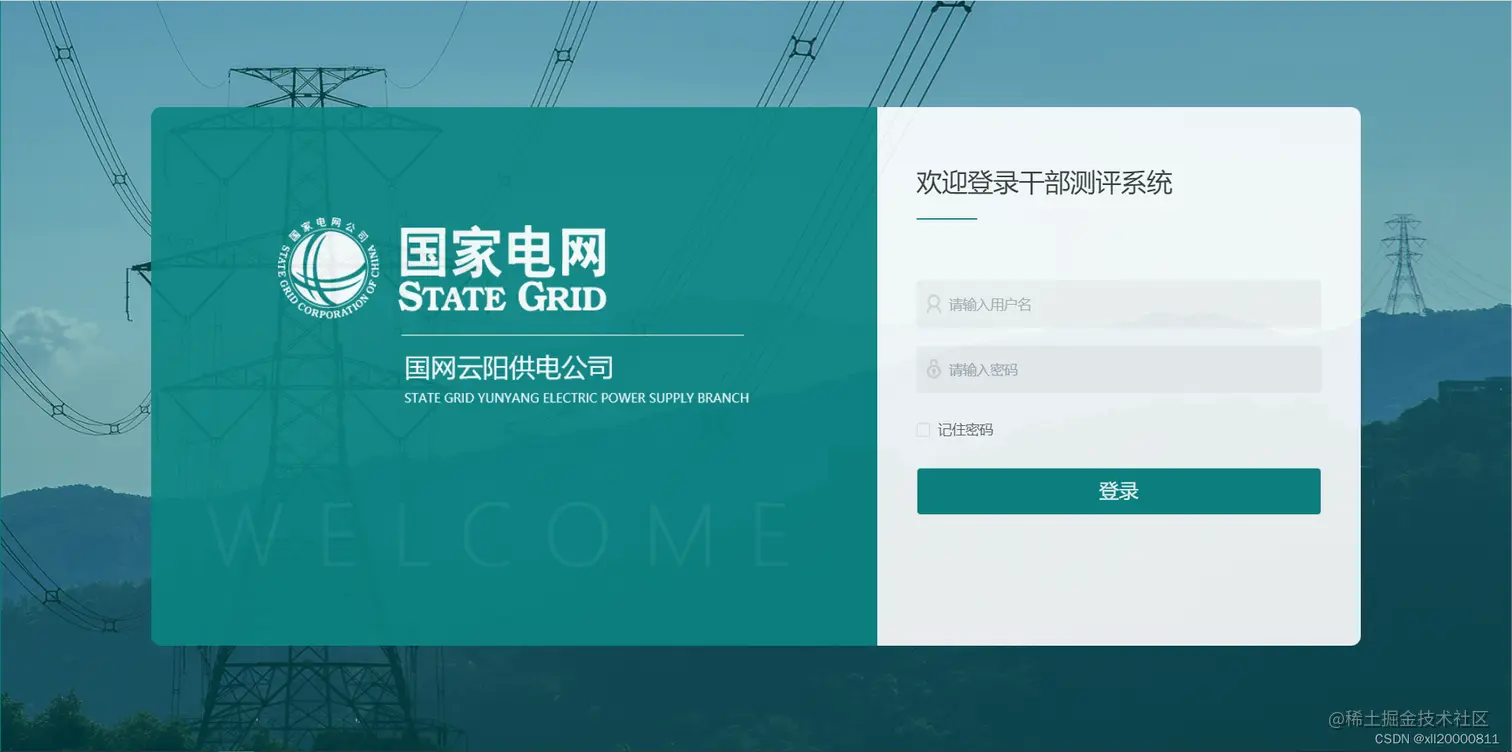Toggle remember password off after checking it

[922, 429]
